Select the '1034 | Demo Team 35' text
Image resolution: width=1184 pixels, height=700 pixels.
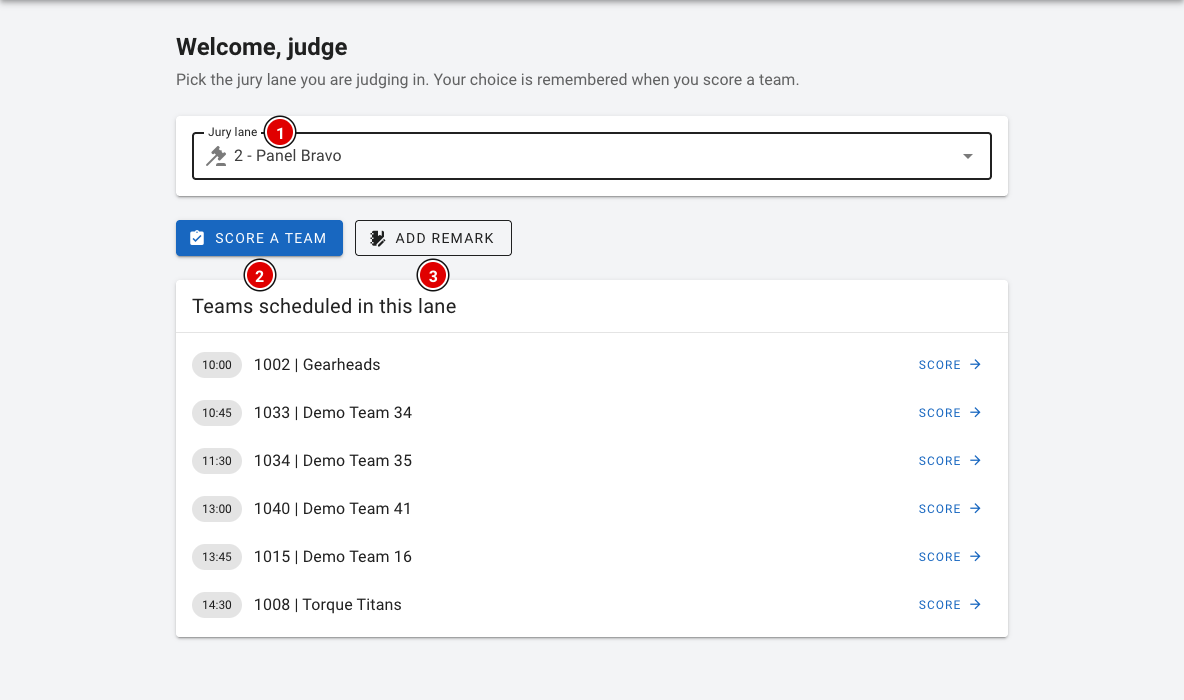coord(333,461)
